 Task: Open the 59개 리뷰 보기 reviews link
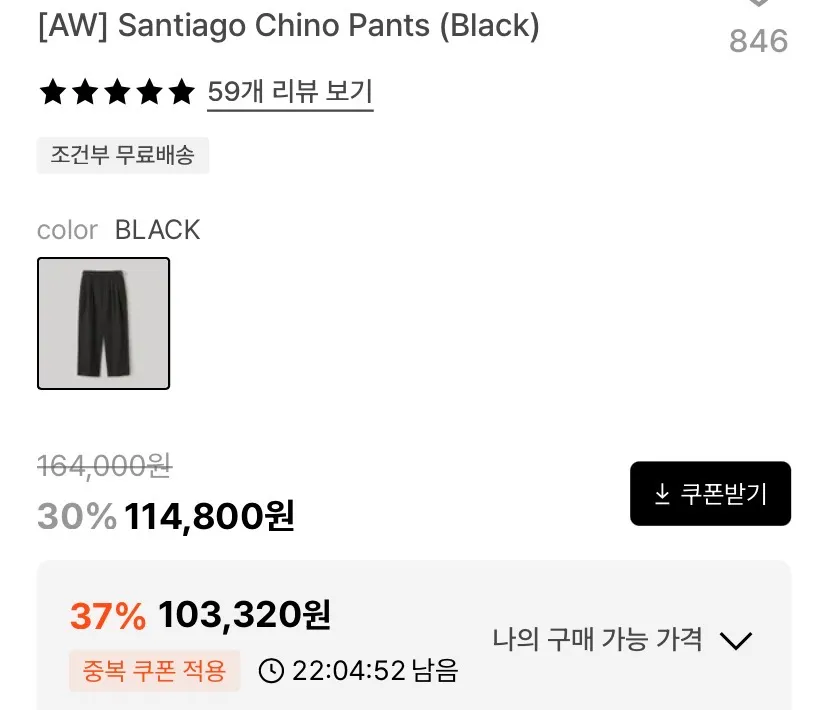(x=290, y=92)
